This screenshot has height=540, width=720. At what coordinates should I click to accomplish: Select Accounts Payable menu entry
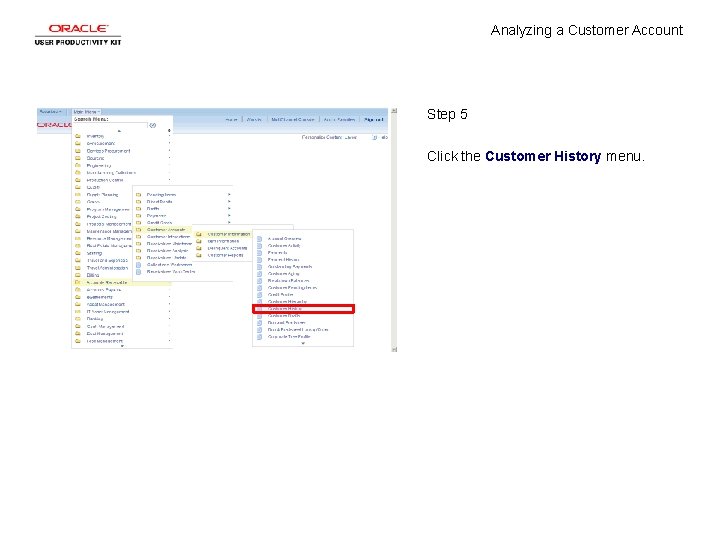coord(104,290)
